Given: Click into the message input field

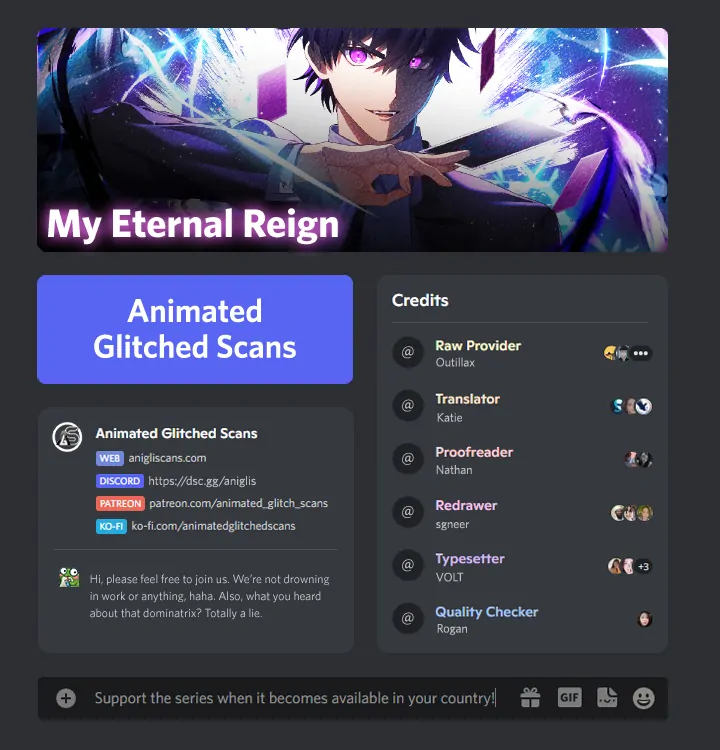Looking at the screenshot, I should (295, 698).
